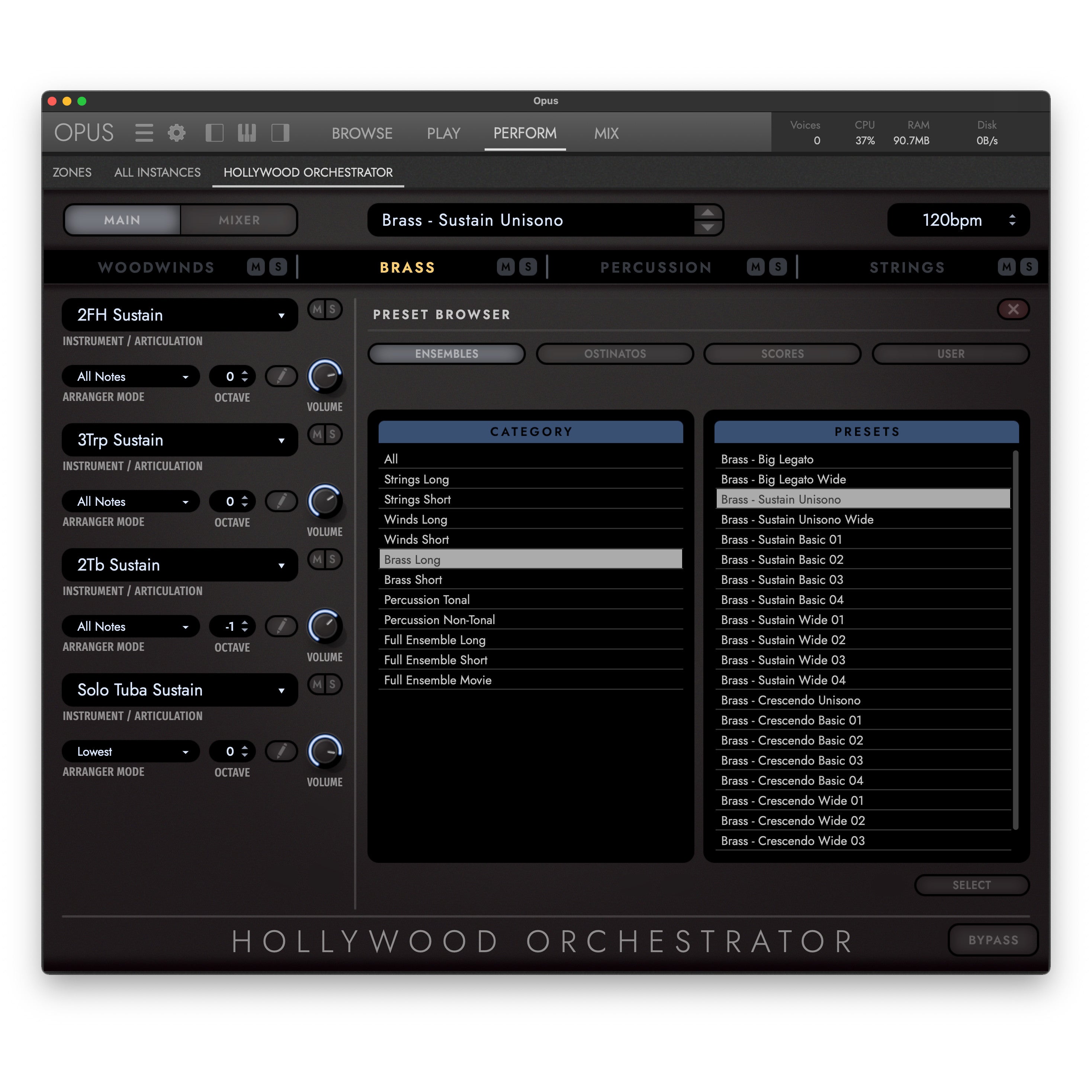
Task: Click the edit pencil for 2Tb Sustain
Action: click(282, 626)
